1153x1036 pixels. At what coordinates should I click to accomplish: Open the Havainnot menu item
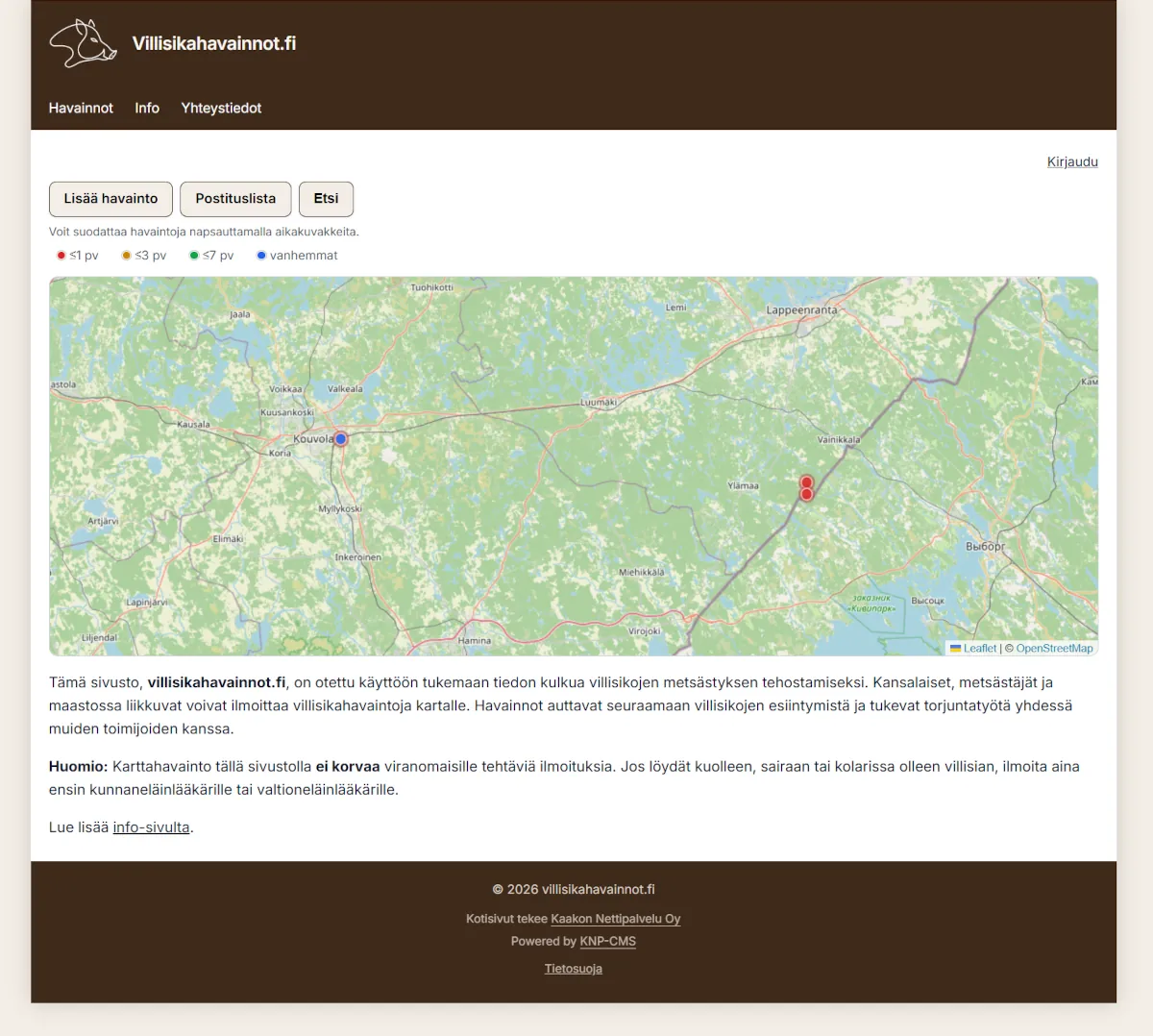click(x=81, y=108)
